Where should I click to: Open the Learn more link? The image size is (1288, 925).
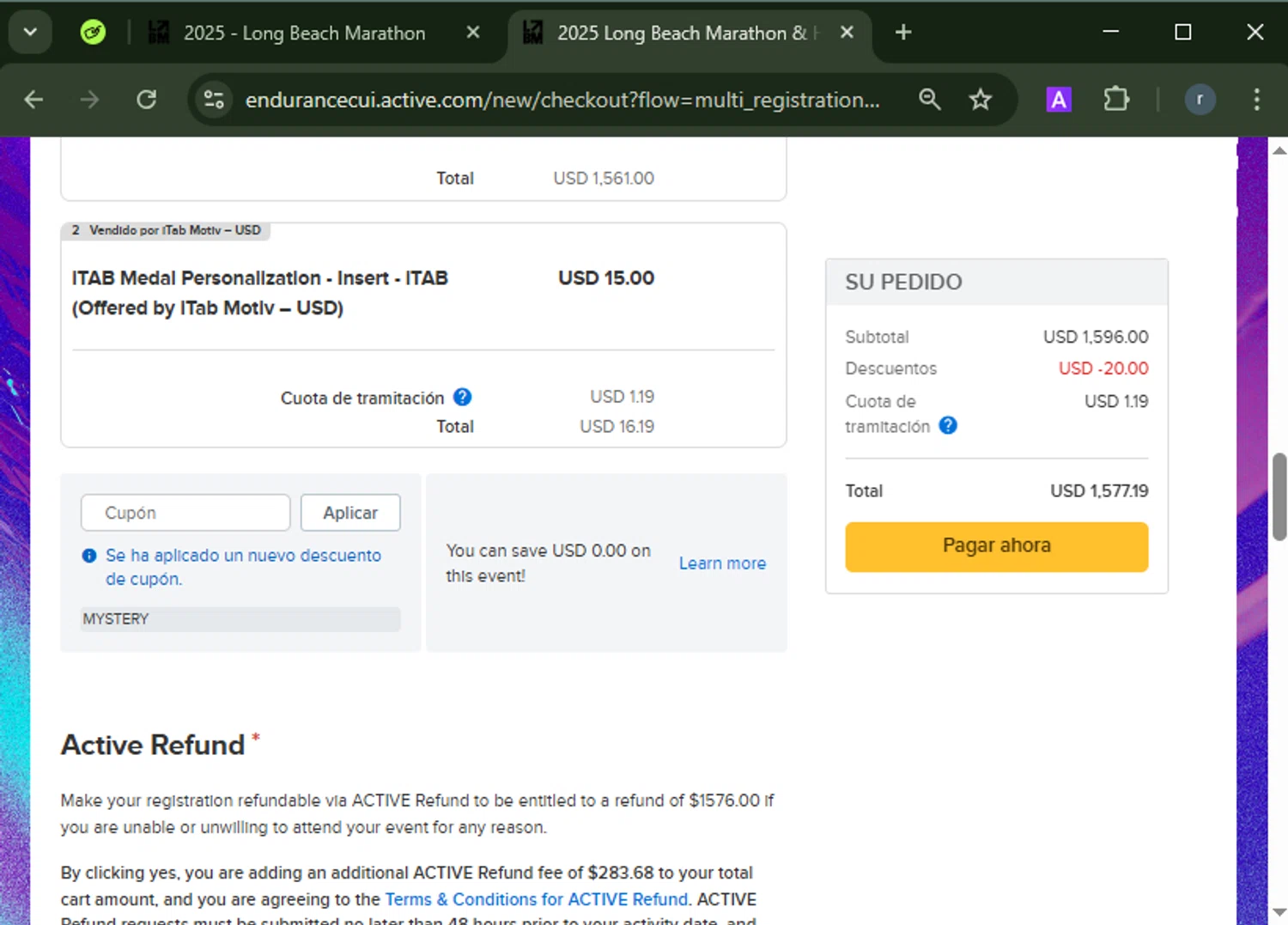pos(722,563)
